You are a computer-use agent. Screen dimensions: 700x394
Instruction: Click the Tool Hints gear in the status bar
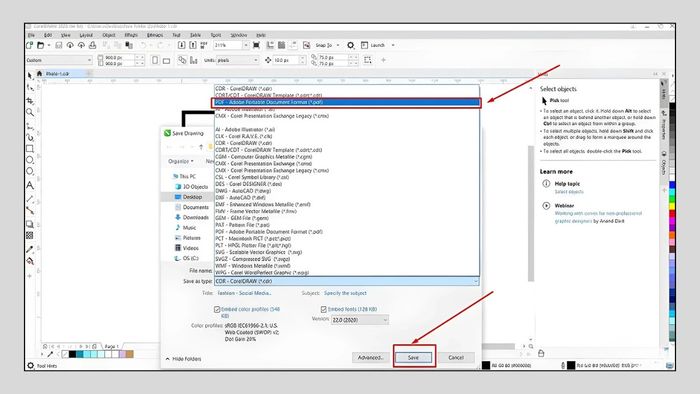(x=30, y=365)
